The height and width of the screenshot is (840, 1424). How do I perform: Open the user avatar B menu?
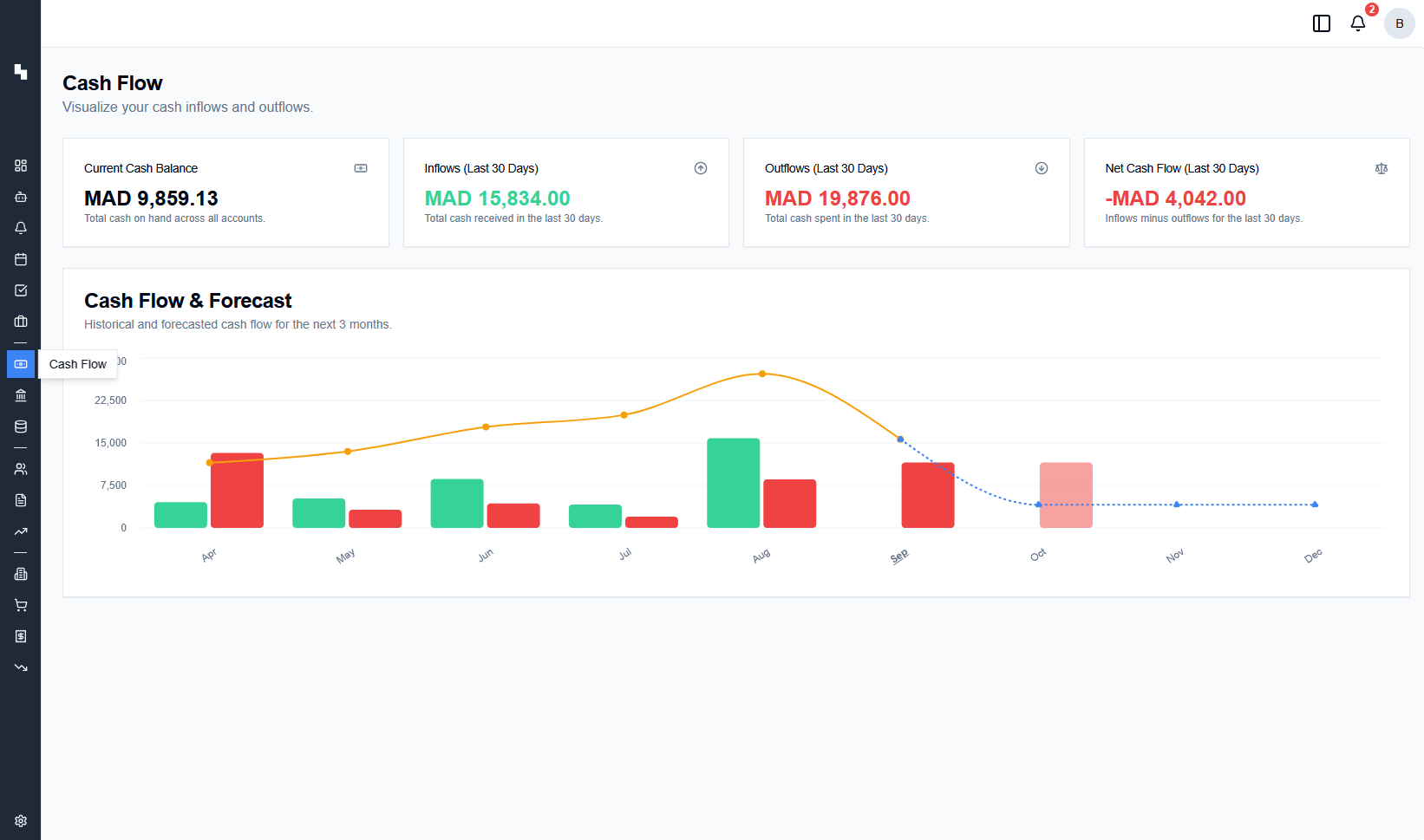pos(1399,23)
